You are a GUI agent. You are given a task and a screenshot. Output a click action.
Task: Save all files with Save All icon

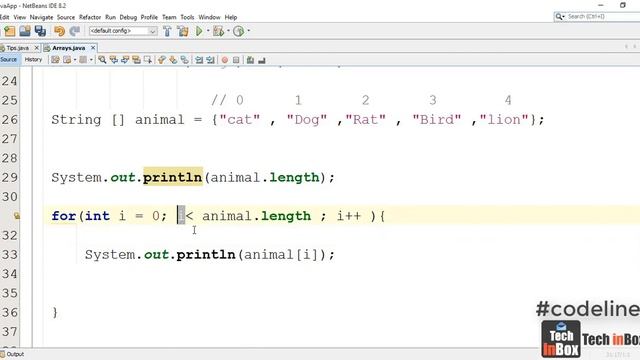[x=40, y=31]
